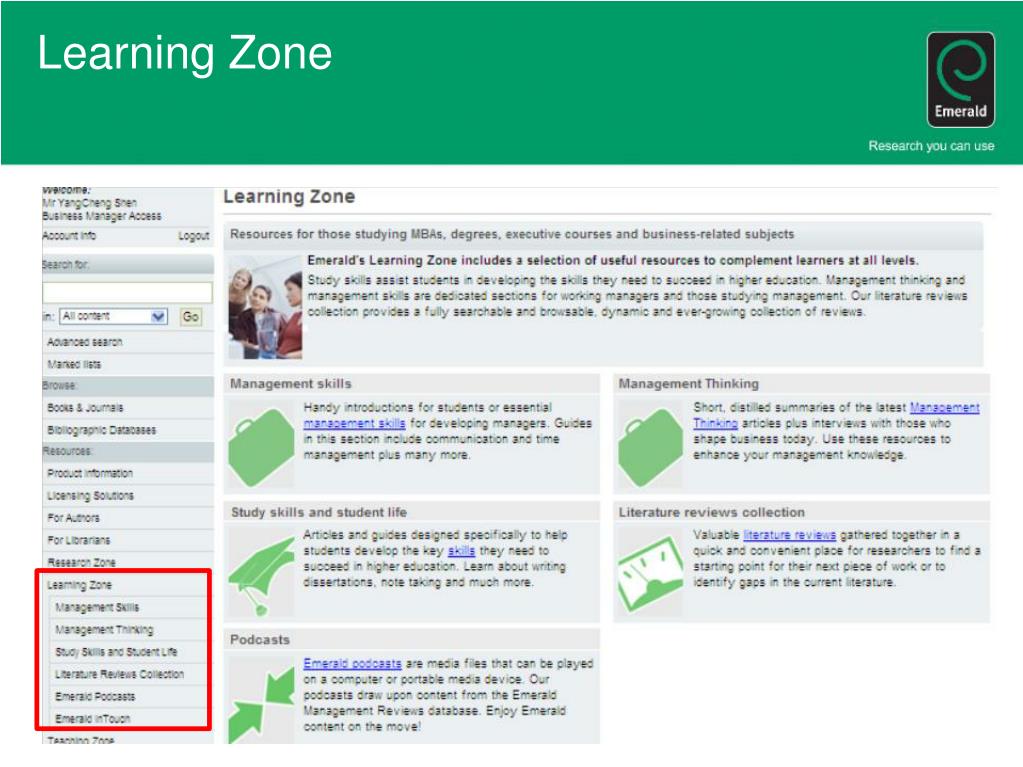Focus the Search for text field

(127, 292)
